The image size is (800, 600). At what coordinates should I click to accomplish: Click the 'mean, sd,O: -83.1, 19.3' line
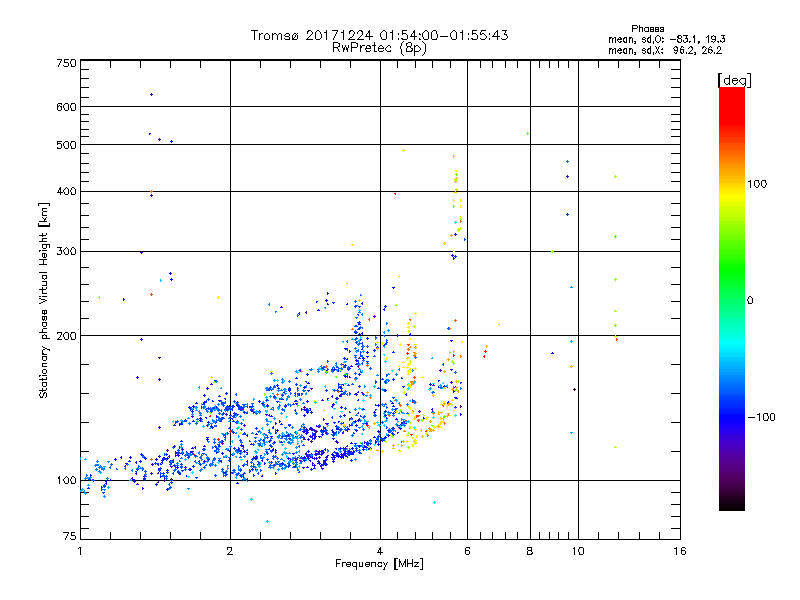point(666,39)
